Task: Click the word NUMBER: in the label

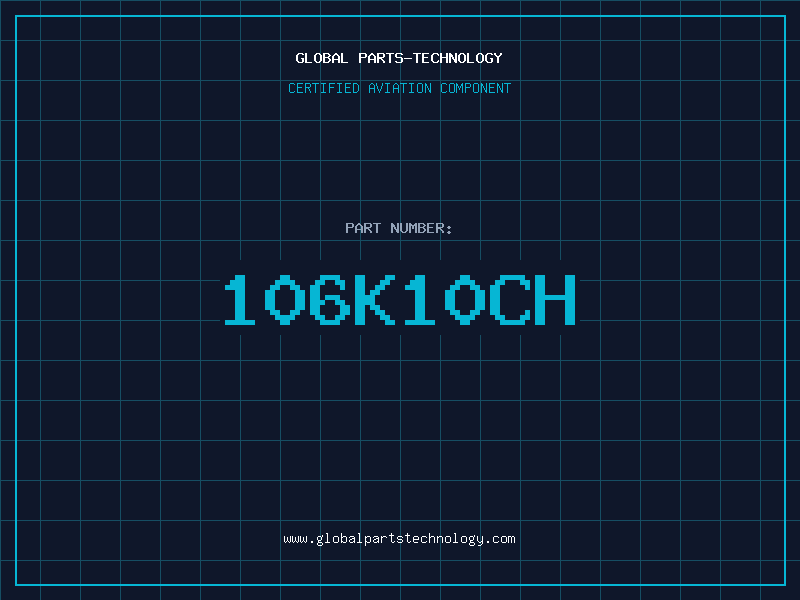Action: point(421,229)
